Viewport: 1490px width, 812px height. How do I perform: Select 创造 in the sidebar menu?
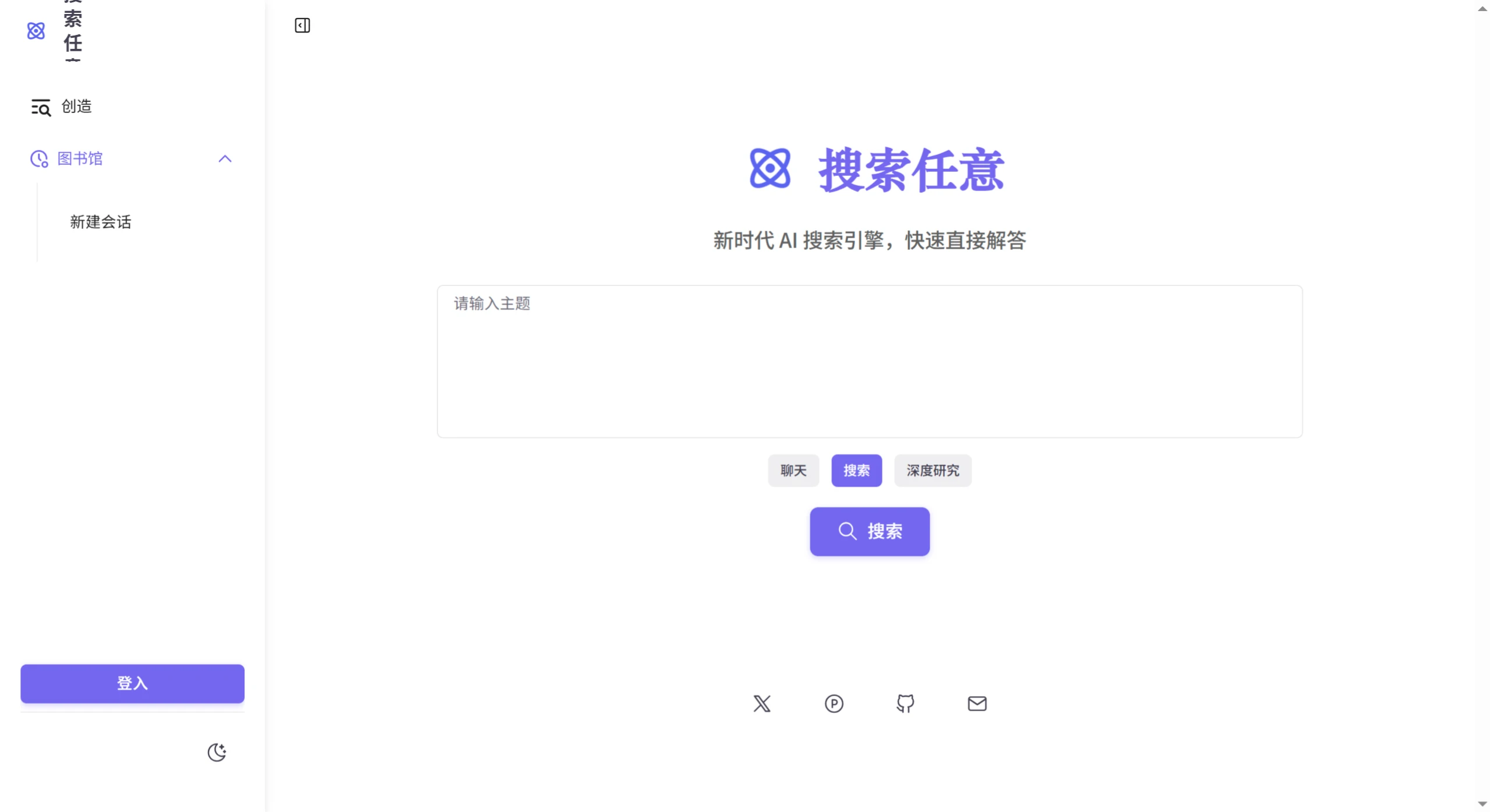click(x=75, y=107)
